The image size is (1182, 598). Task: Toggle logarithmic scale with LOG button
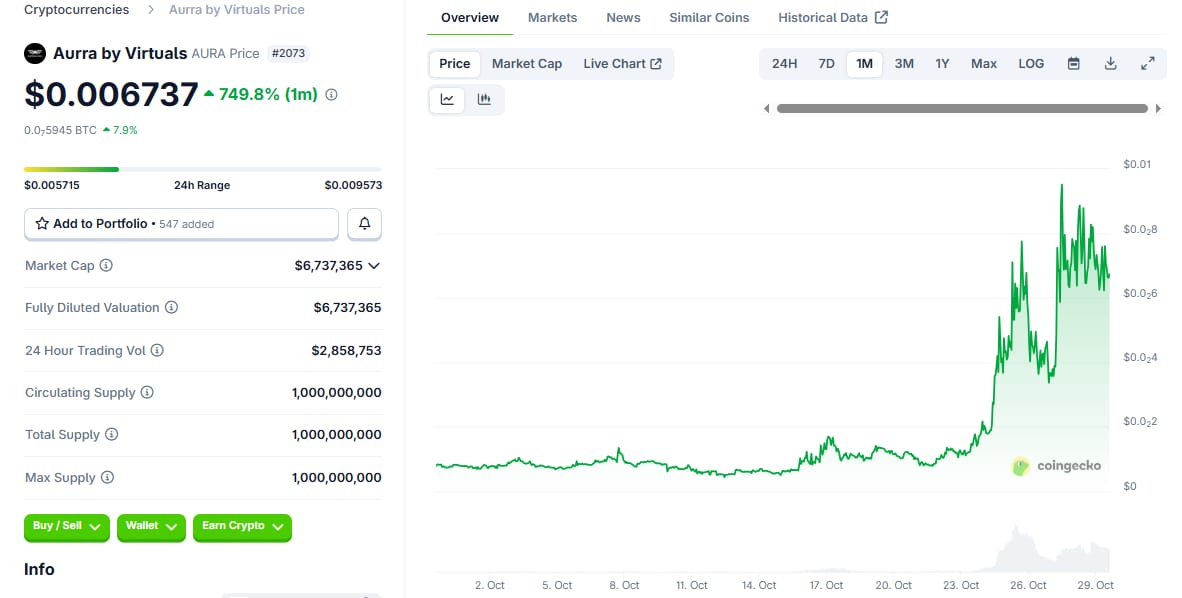1031,63
